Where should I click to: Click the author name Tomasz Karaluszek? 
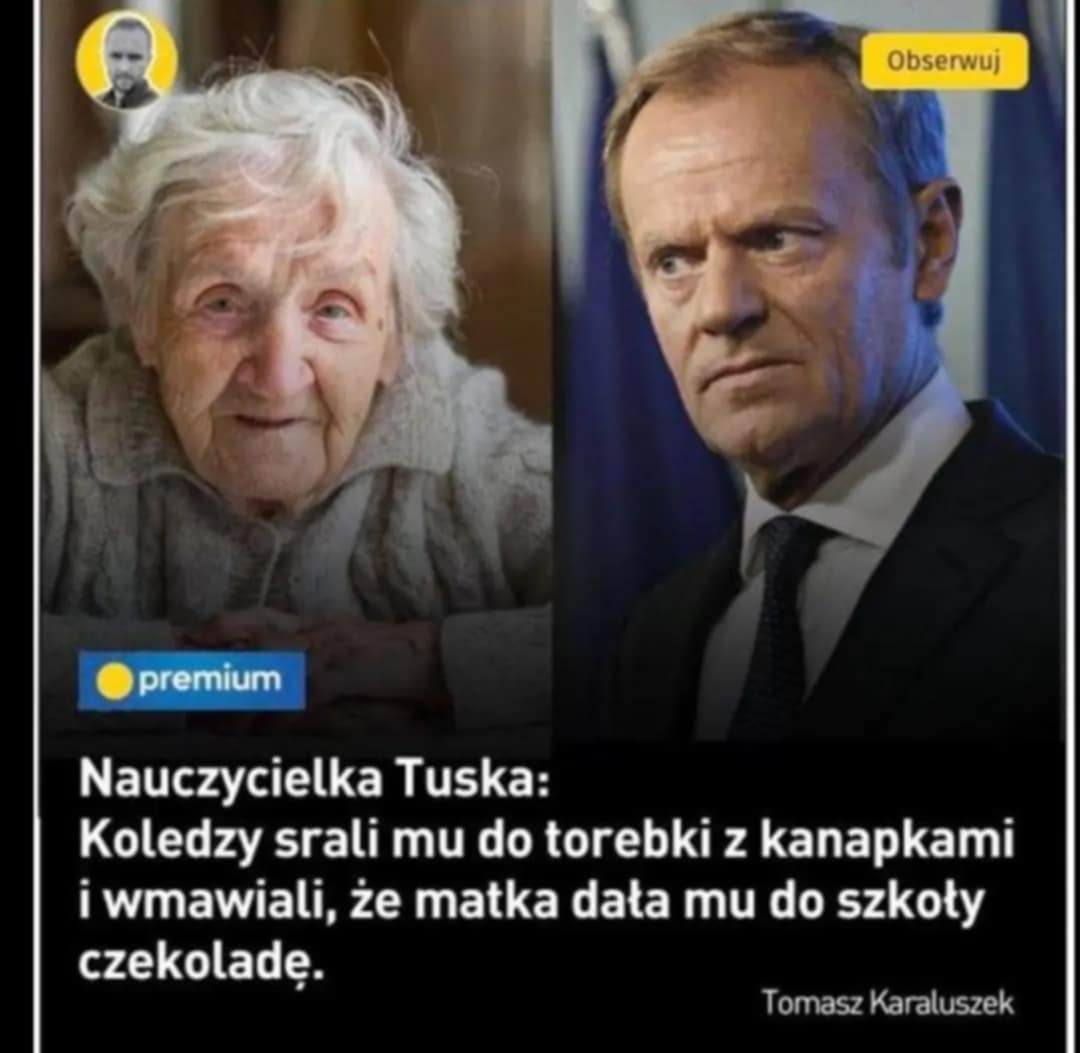point(889,1003)
